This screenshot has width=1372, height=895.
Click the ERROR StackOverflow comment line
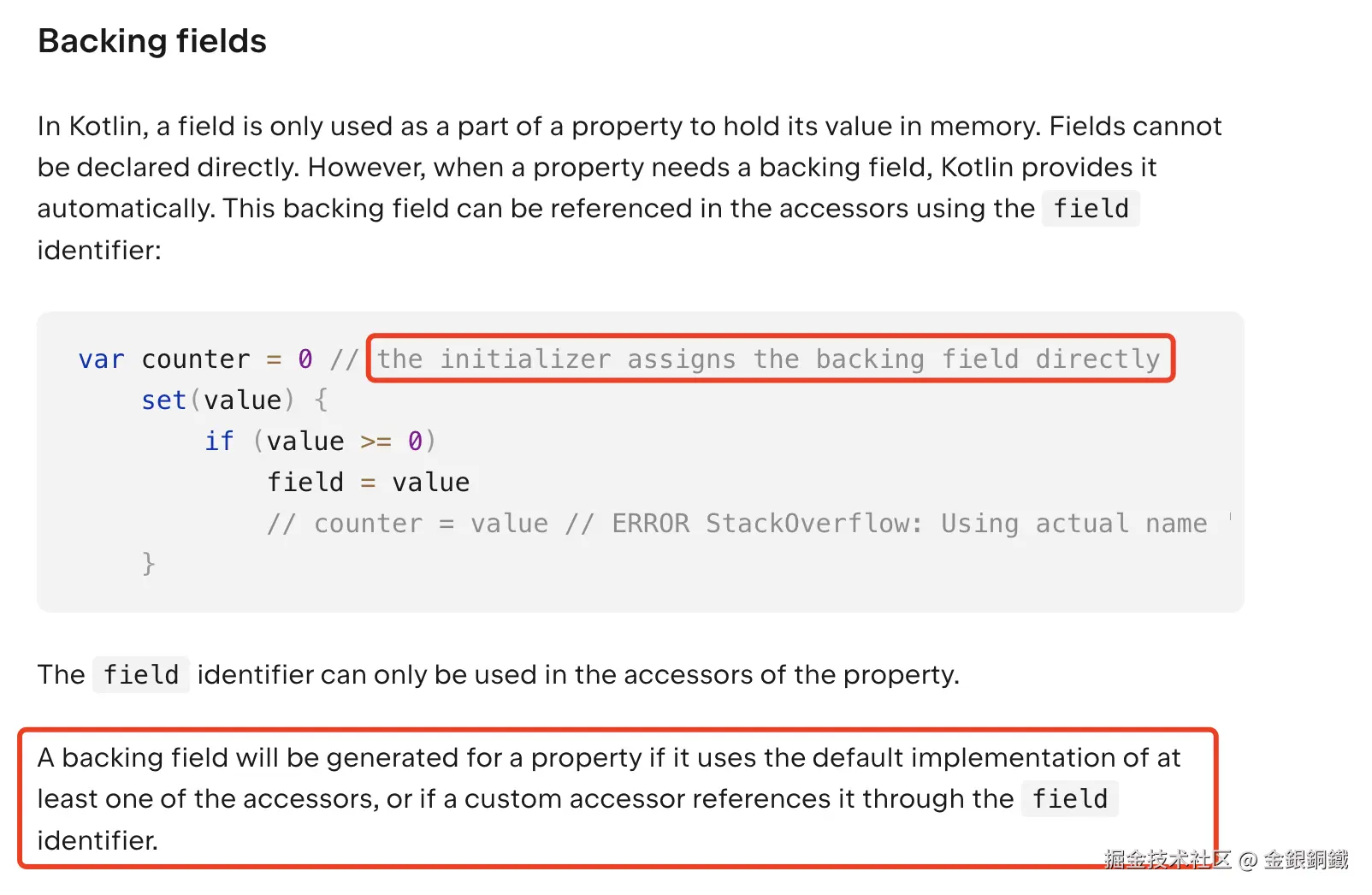click(737, 523)
